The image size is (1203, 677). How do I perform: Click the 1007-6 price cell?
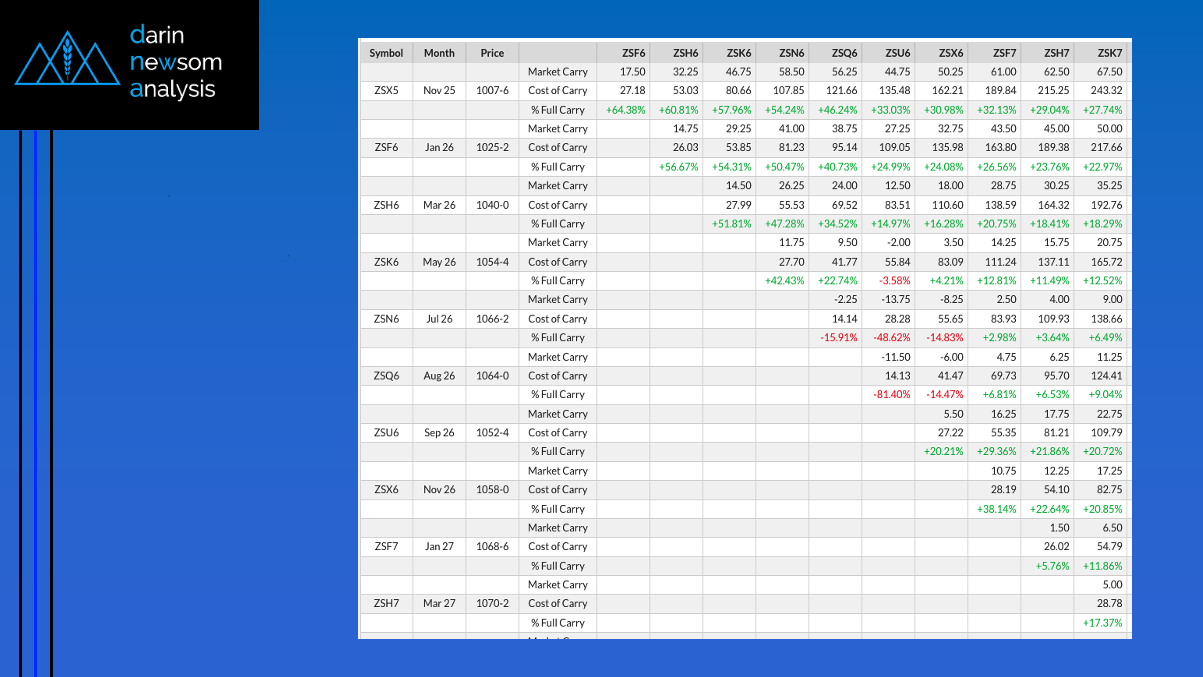point(492,91)
